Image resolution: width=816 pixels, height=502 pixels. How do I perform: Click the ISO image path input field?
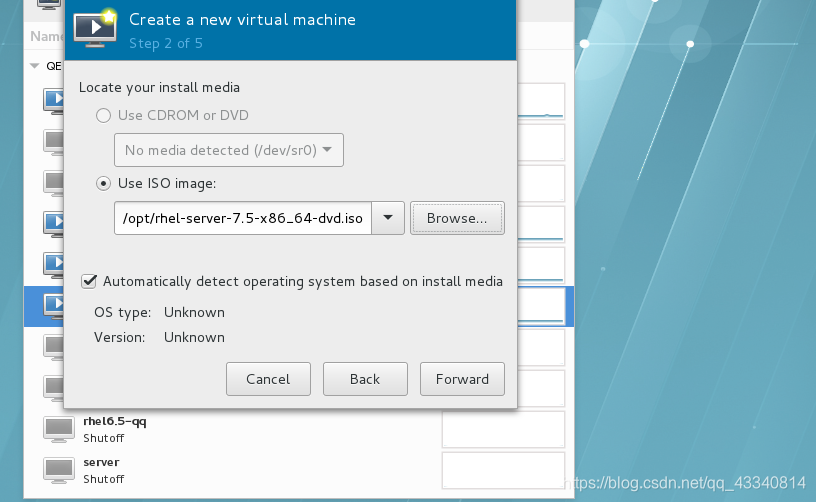pos(243,218)
